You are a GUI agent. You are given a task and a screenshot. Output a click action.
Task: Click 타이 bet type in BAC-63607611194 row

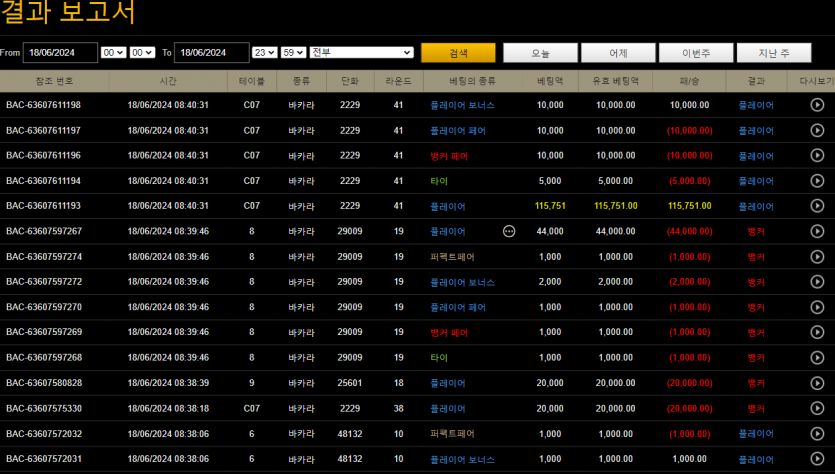point(439,181)
